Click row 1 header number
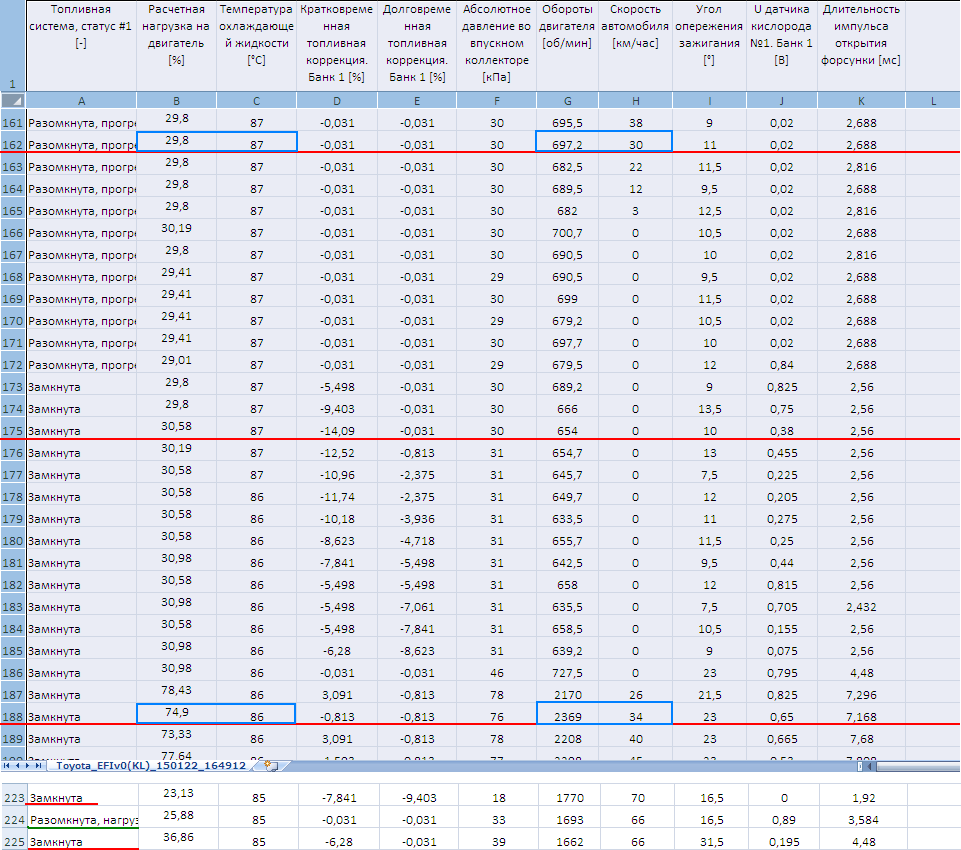 tap(13, 84)
